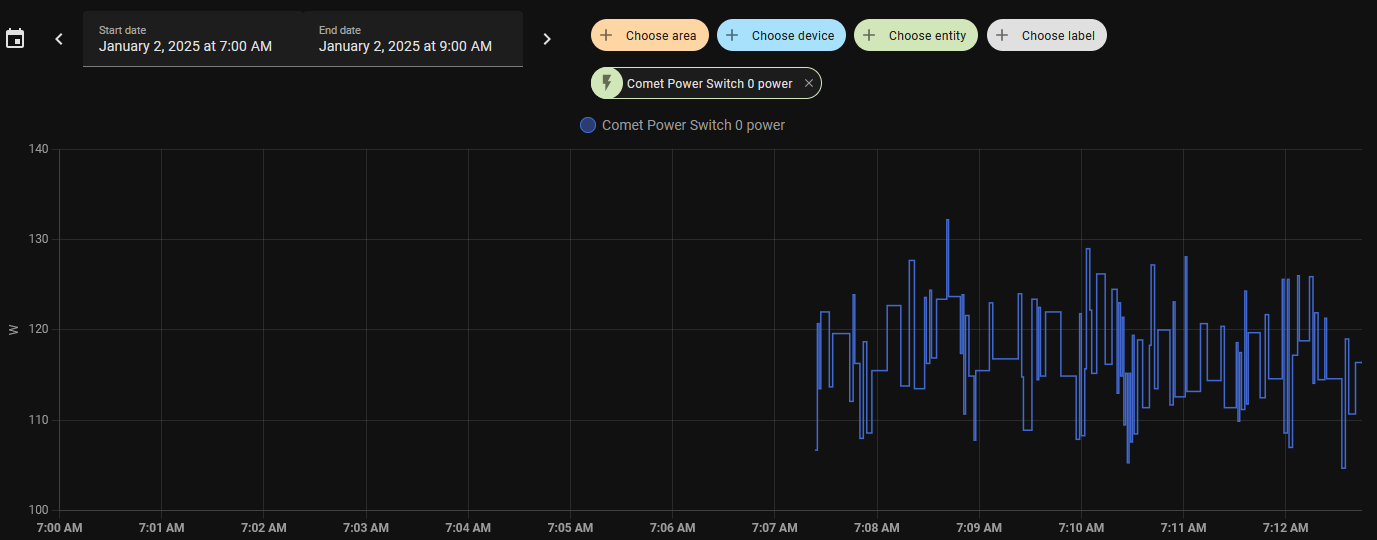Advance to the next time range with right chevron

coord(547,39)
